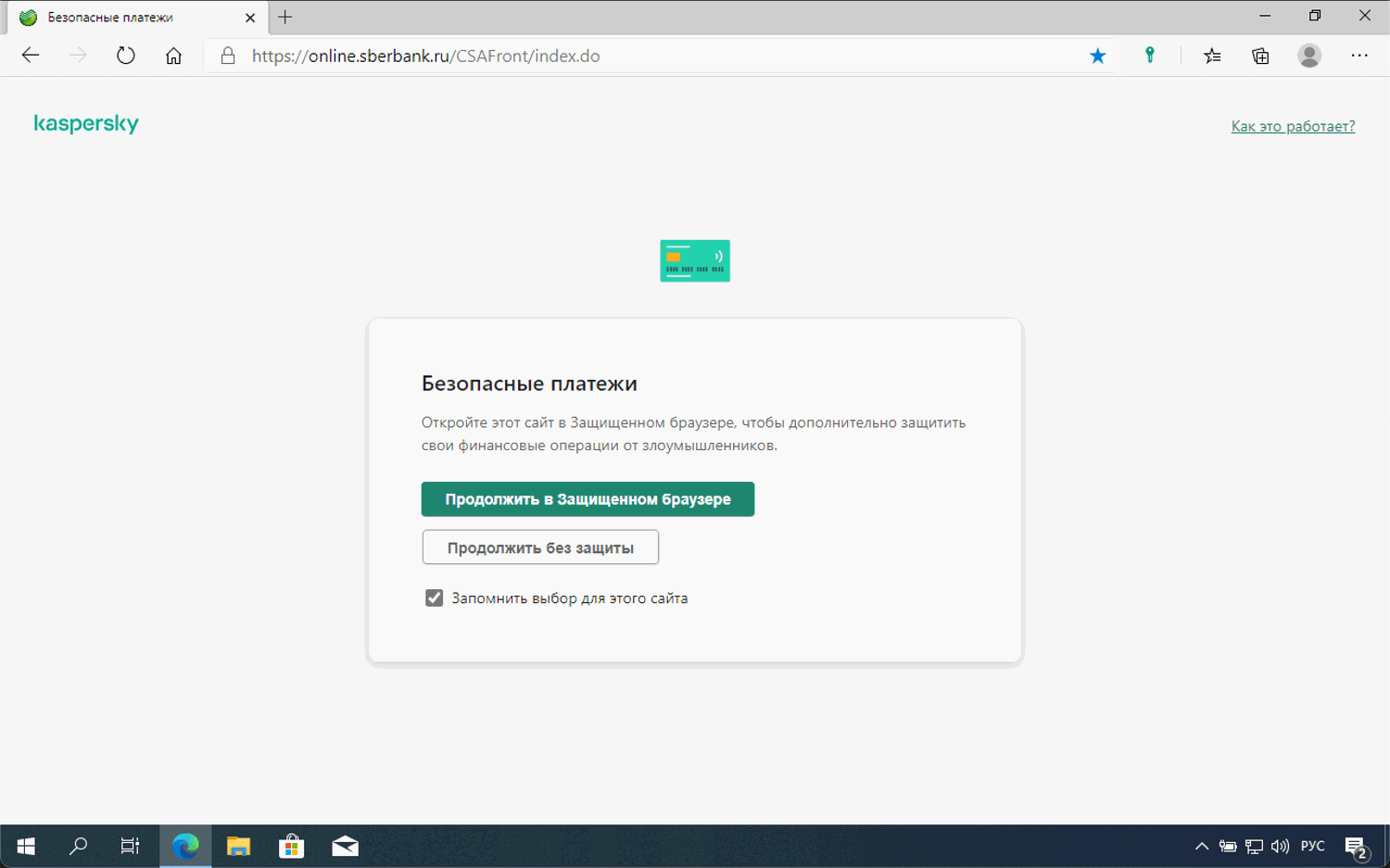This screenshot has height=868, width=1390.
Task: Open Mail app from taskbar
Action: (346, 846)
